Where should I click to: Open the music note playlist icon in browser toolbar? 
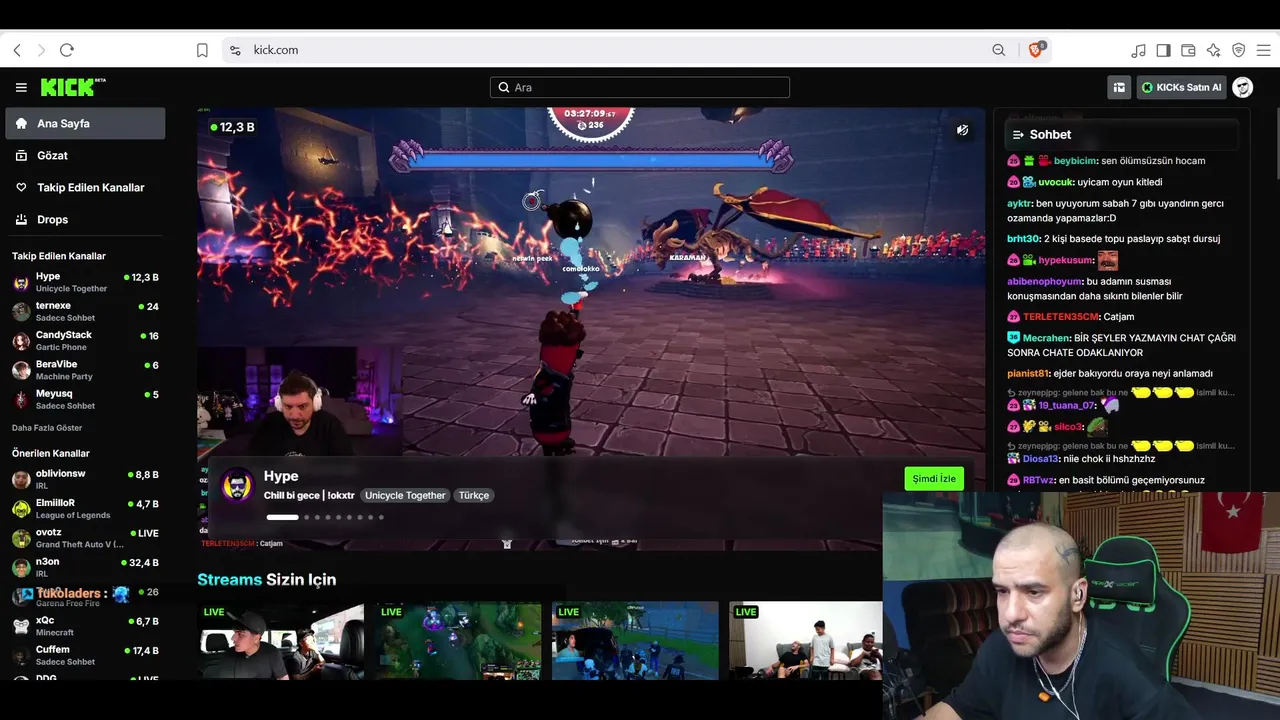click(x=1138, y=50)
